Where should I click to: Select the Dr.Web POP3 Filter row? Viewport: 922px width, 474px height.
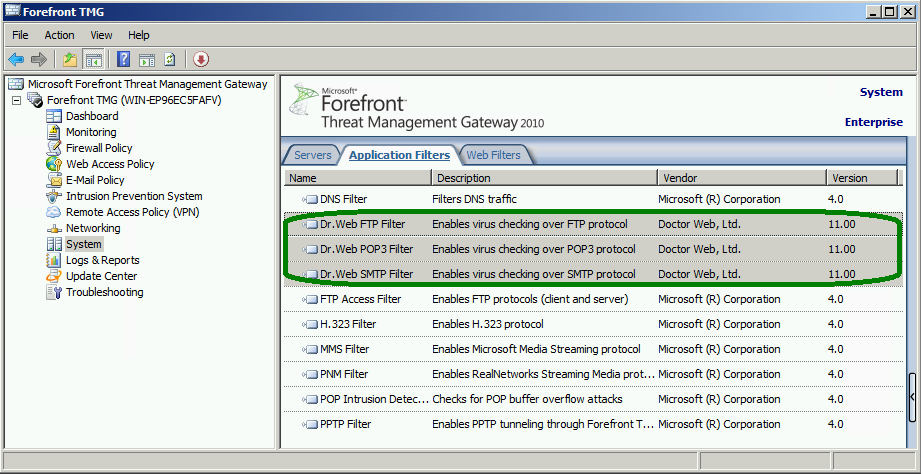click(x=593, y=249)
